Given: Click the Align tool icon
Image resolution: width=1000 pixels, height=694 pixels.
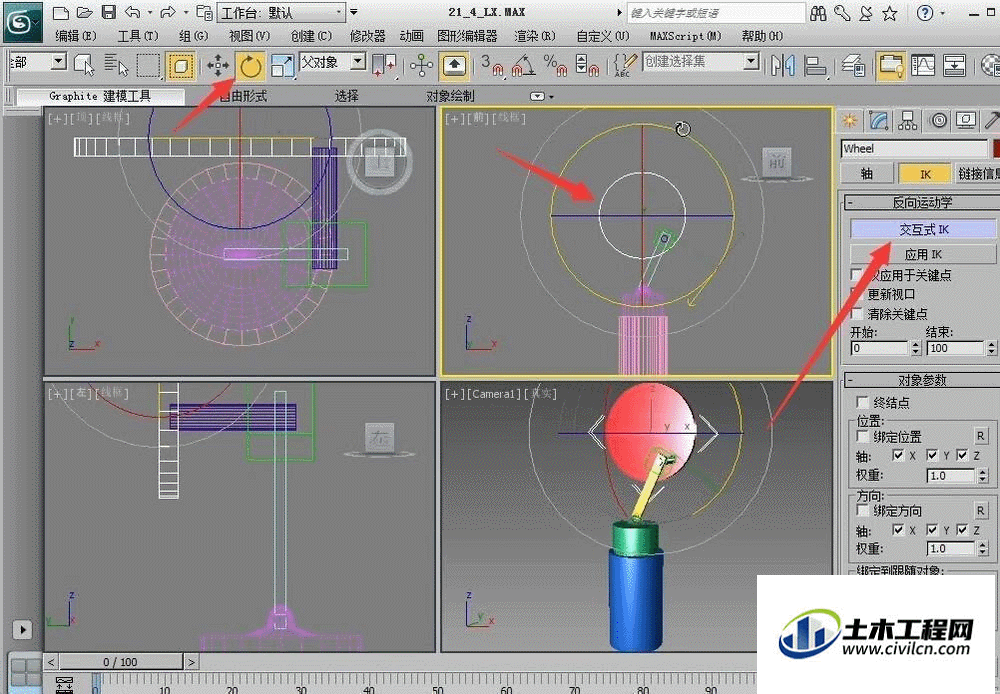Looking at the screenshot, I should [814, 65].
